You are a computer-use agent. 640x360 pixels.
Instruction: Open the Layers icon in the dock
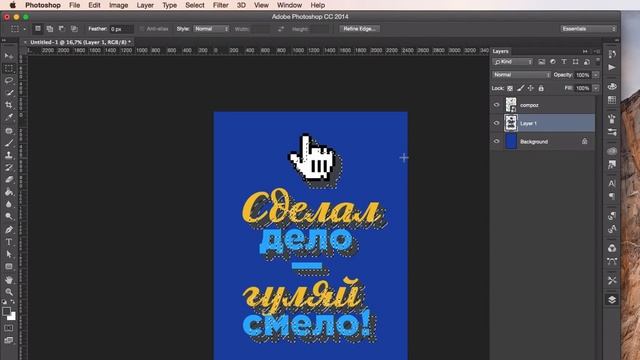click(x=611, y=300)
